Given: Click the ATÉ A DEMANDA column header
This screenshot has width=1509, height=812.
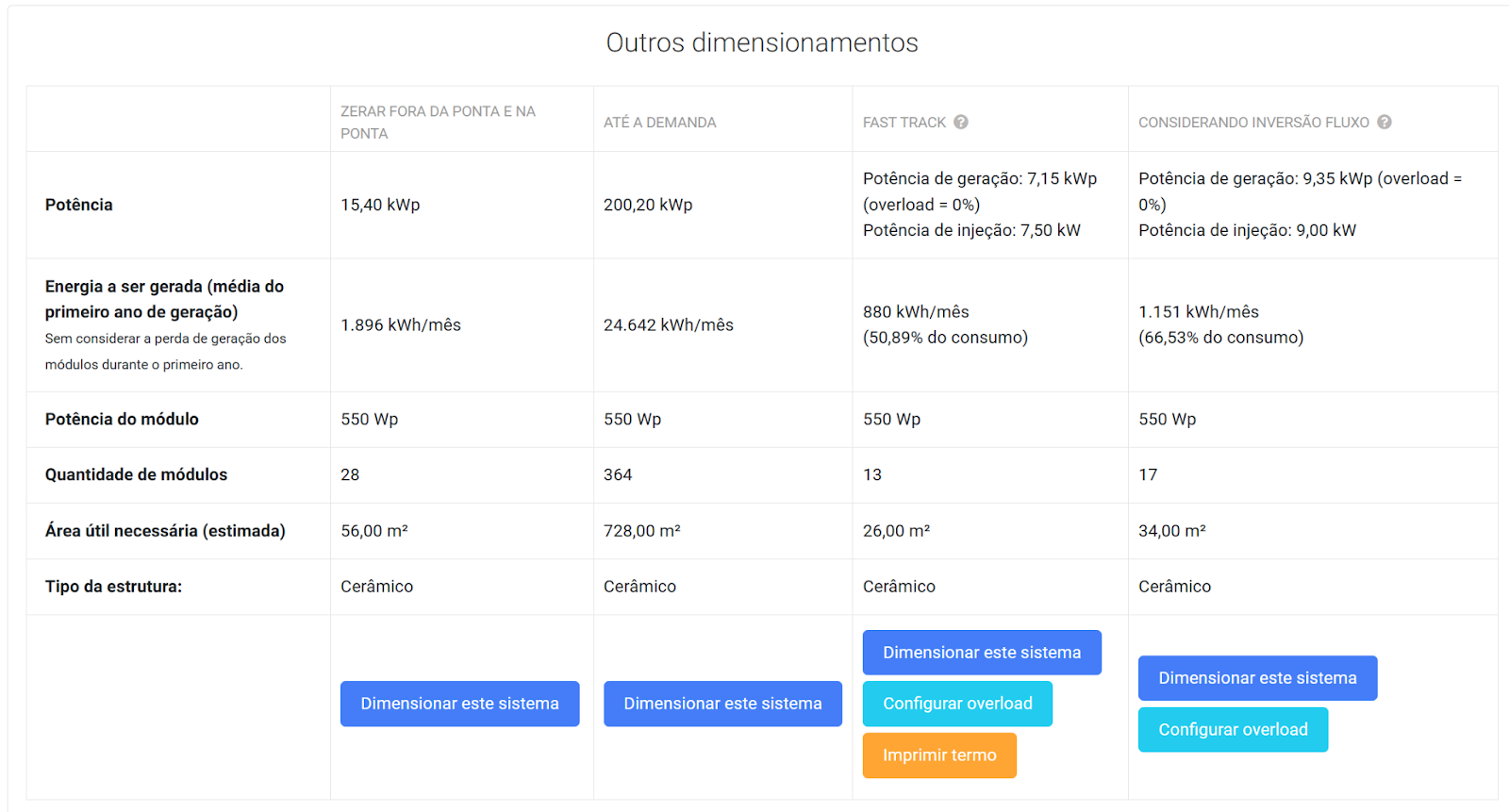Looking at the screenshot, I should click(x=660, y=123).
